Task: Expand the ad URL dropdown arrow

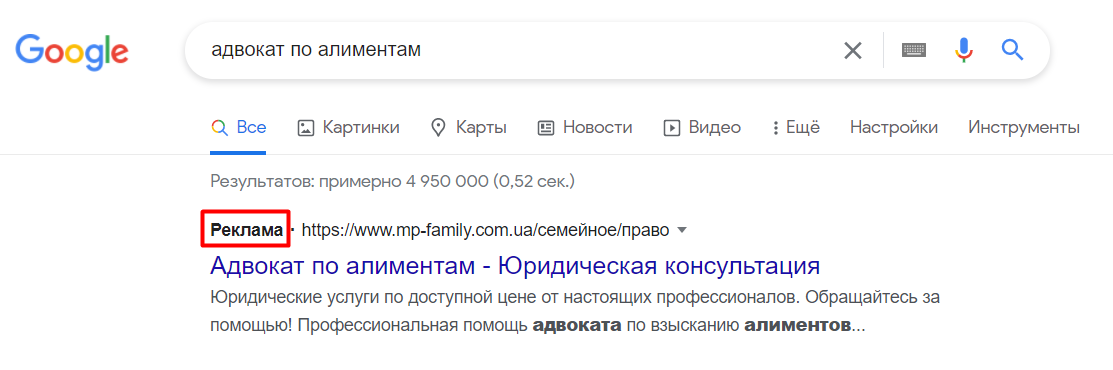Action: (682, 230)
